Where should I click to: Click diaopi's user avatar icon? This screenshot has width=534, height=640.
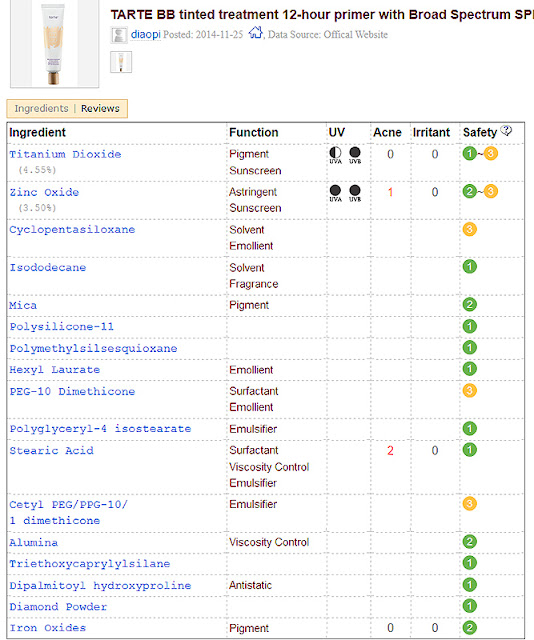coord(119,35)
